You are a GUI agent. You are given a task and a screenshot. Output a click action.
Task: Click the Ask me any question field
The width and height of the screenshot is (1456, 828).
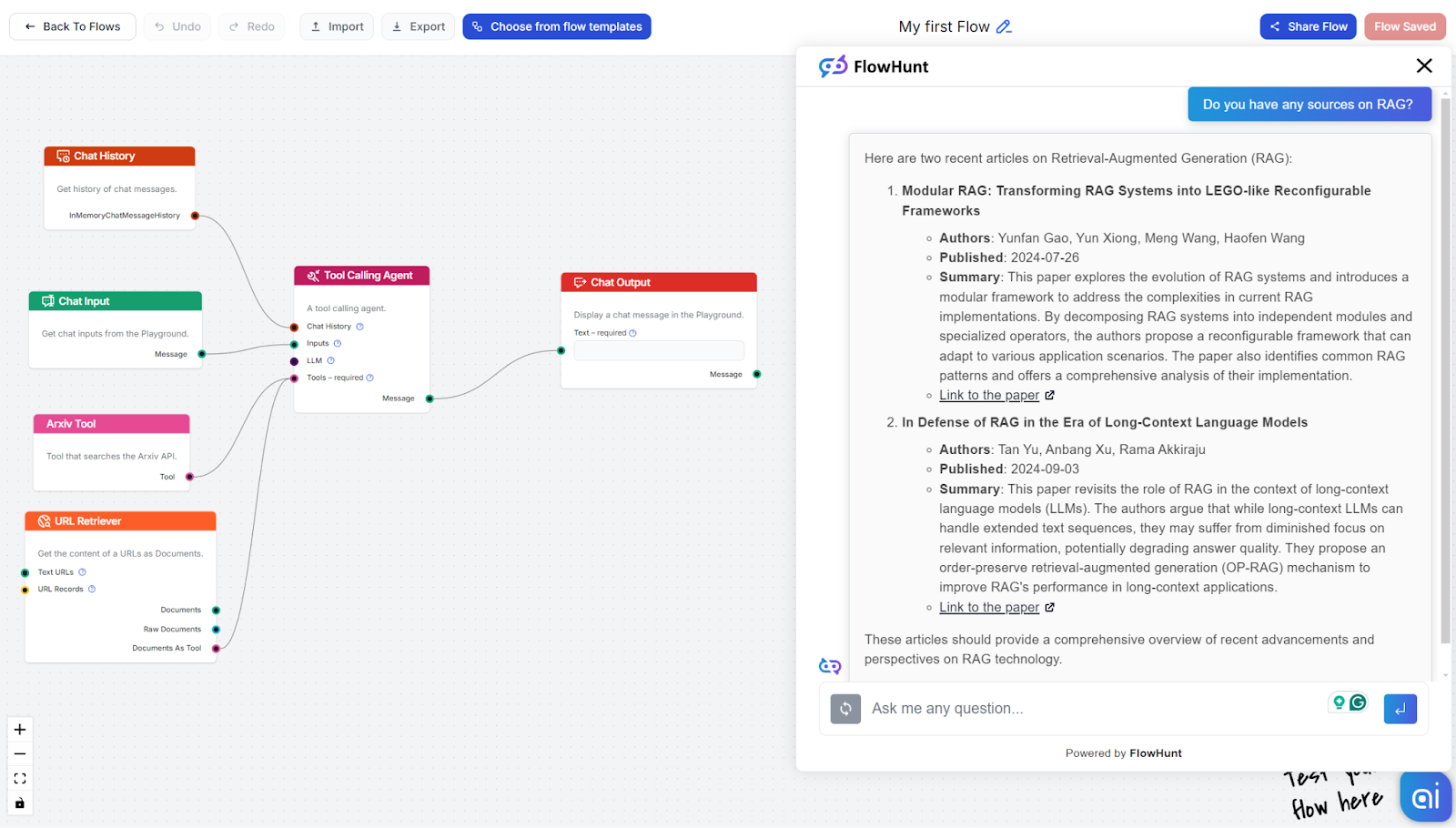[1092, 709]
